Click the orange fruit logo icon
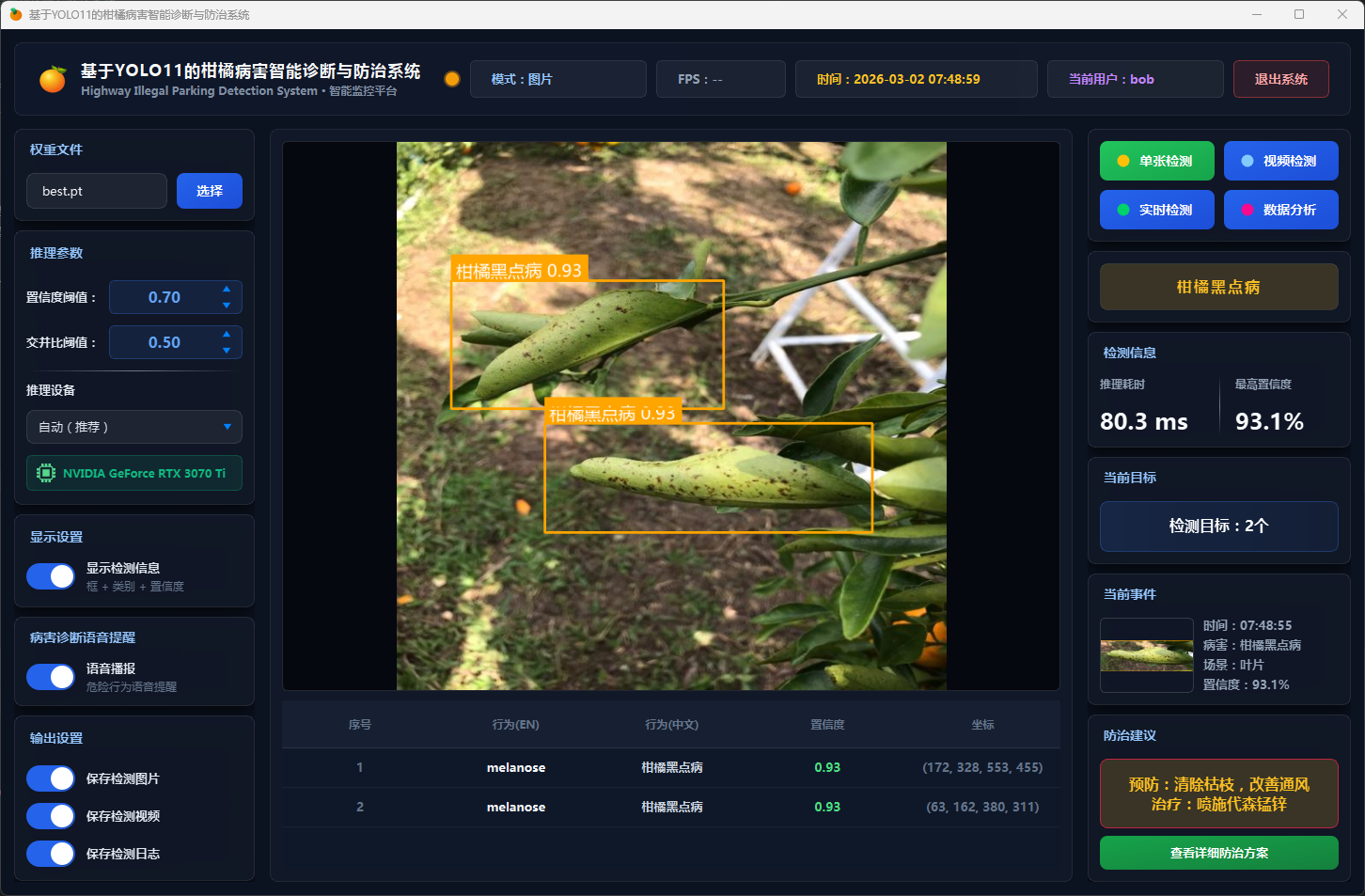The image size is (1365, 896). (53, 80)
